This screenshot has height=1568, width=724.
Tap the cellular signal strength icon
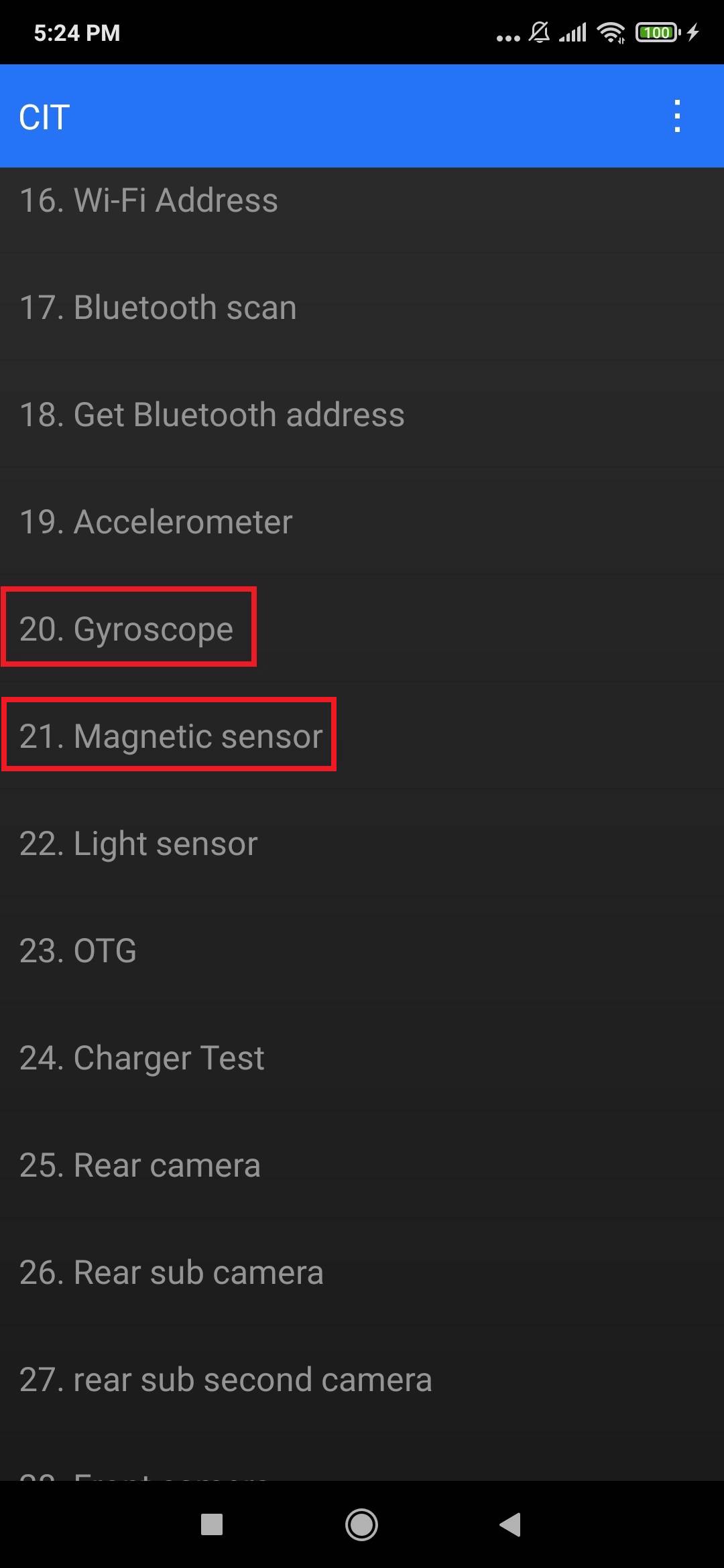tap(573, 32)
